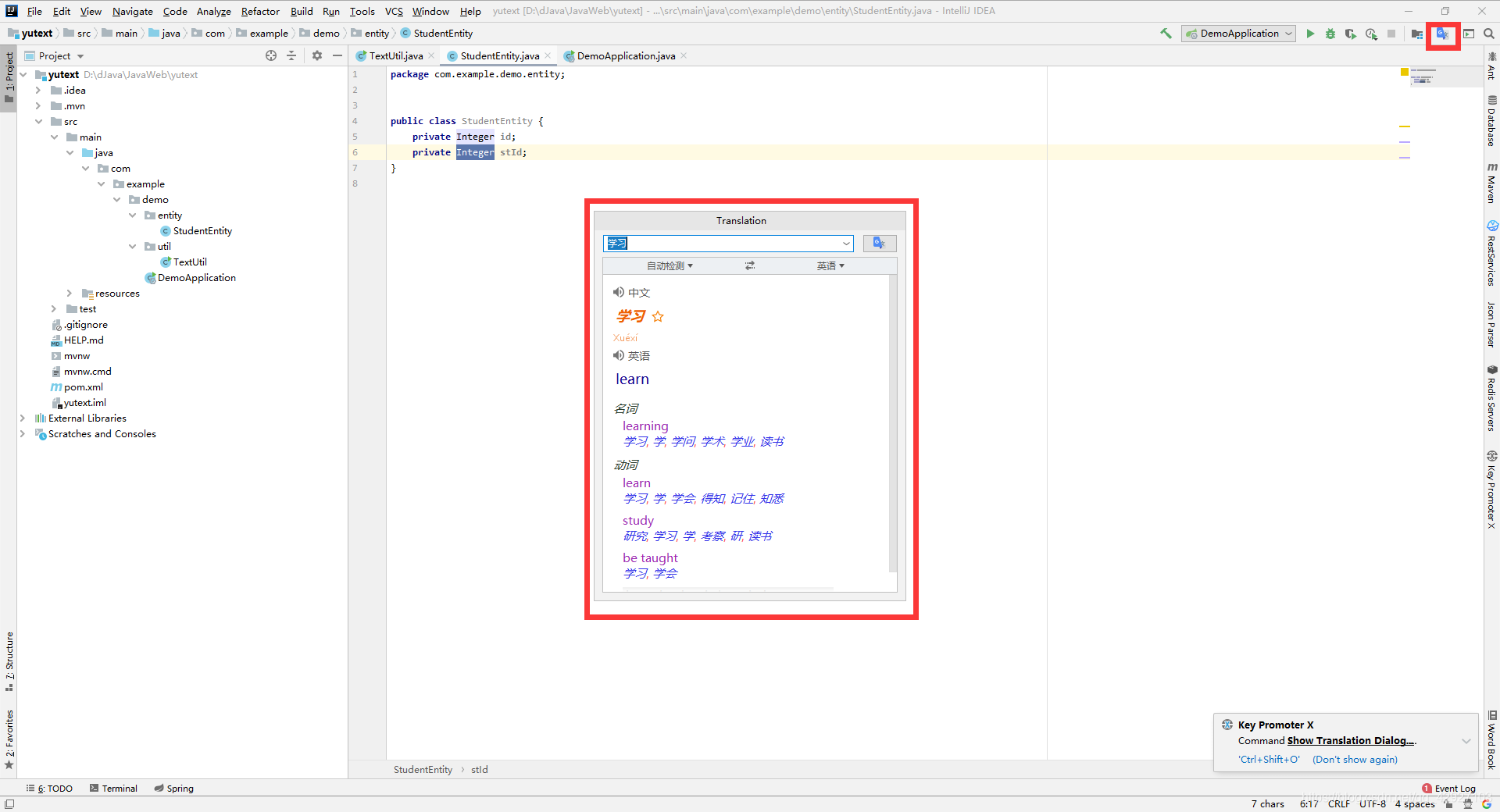Toggle the tool window quick-access icon in the bottom-left corner
The height and width of the screenshot is (812, 1500).
9,804
